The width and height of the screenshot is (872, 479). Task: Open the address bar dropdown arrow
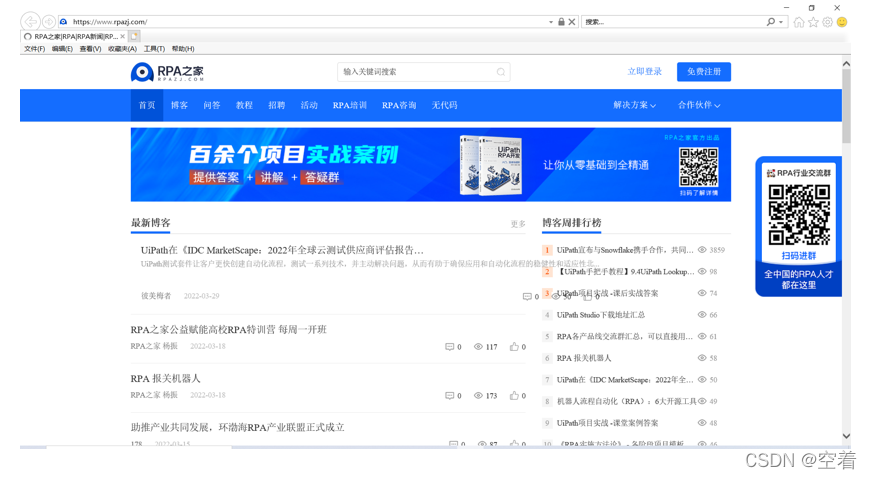point(551,22)
